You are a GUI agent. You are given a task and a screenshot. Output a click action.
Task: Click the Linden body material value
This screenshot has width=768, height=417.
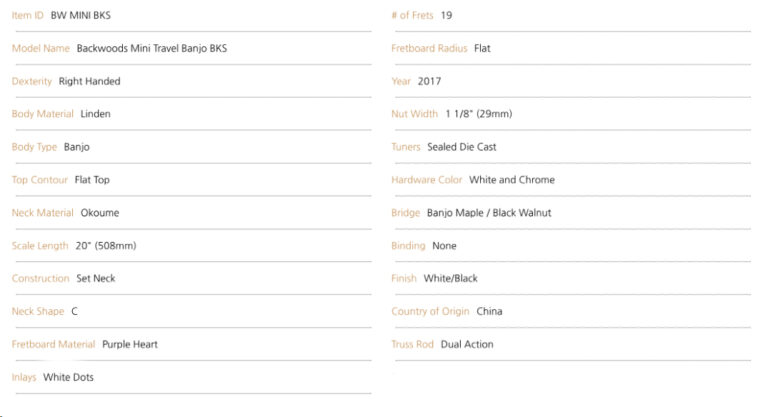(x=96, y=114)
